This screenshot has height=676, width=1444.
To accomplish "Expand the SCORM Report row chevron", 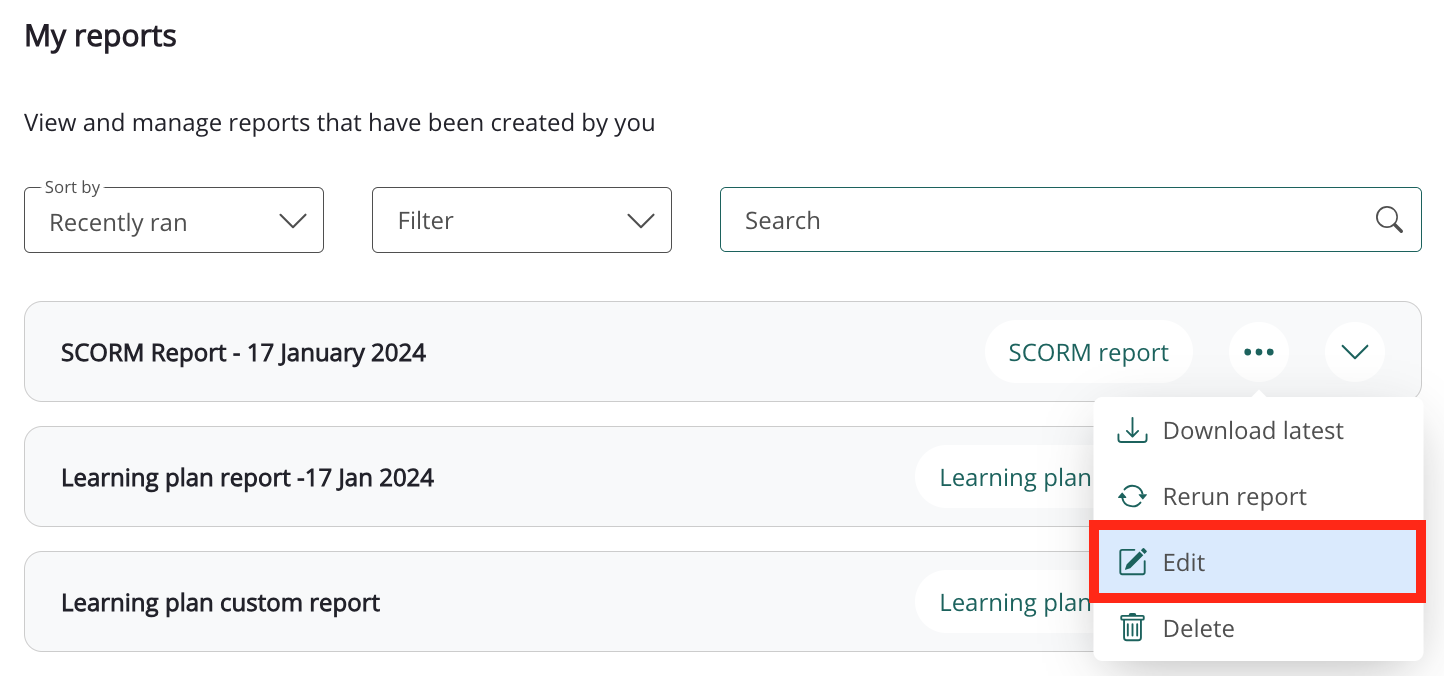I will point(1354,352).
